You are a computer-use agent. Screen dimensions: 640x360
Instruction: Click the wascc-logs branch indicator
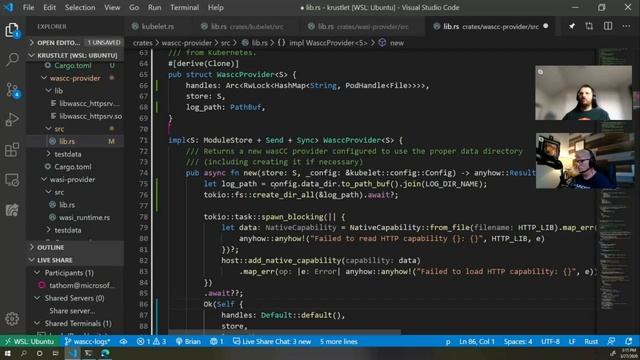point(87,341)
